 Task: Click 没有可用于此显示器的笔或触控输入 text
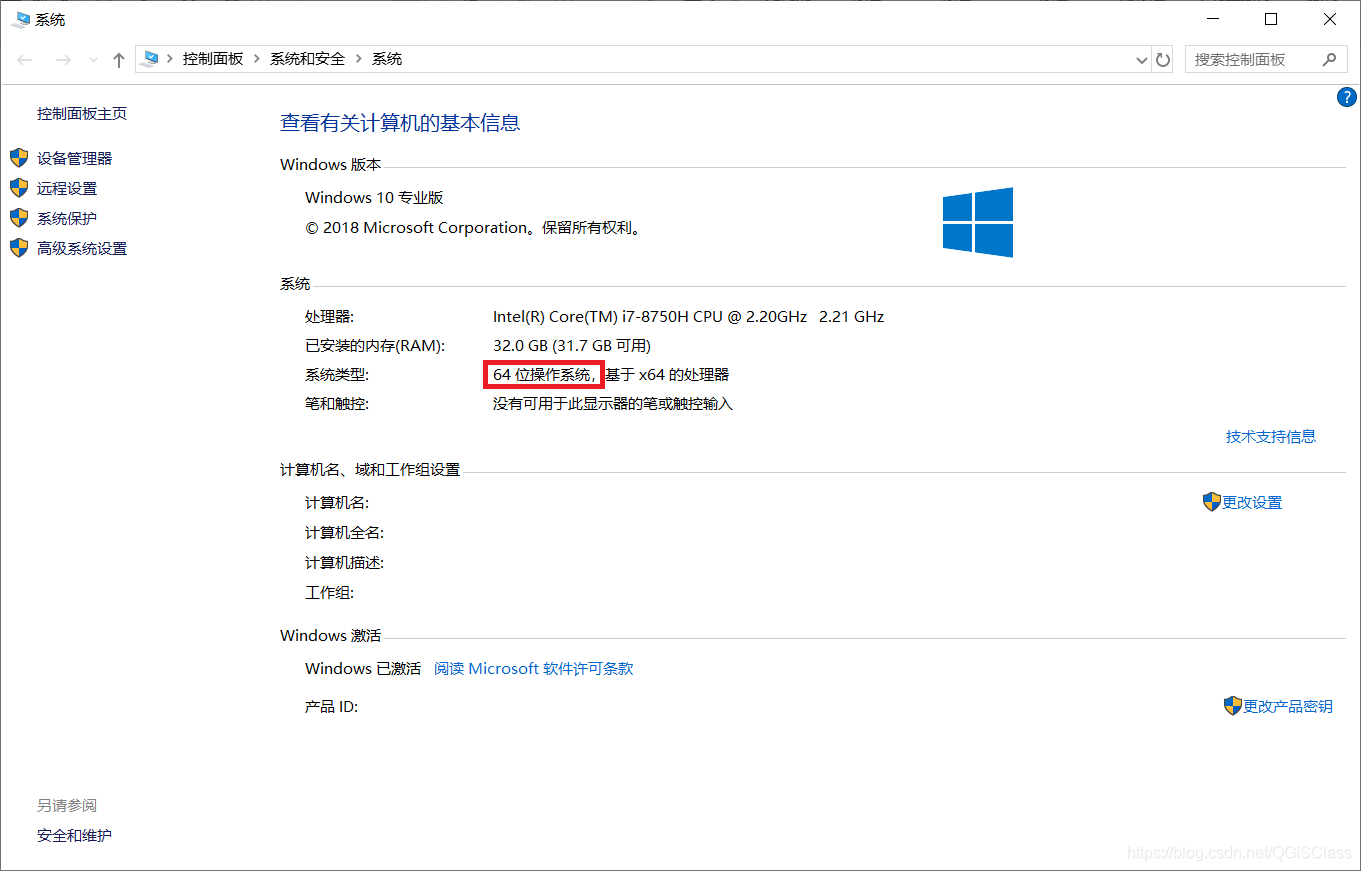click(x=613, y=404)
